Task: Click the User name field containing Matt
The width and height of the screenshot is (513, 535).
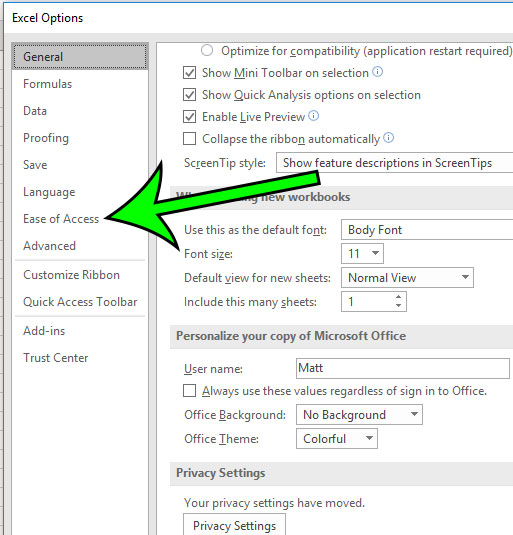Action: [402, 368]
